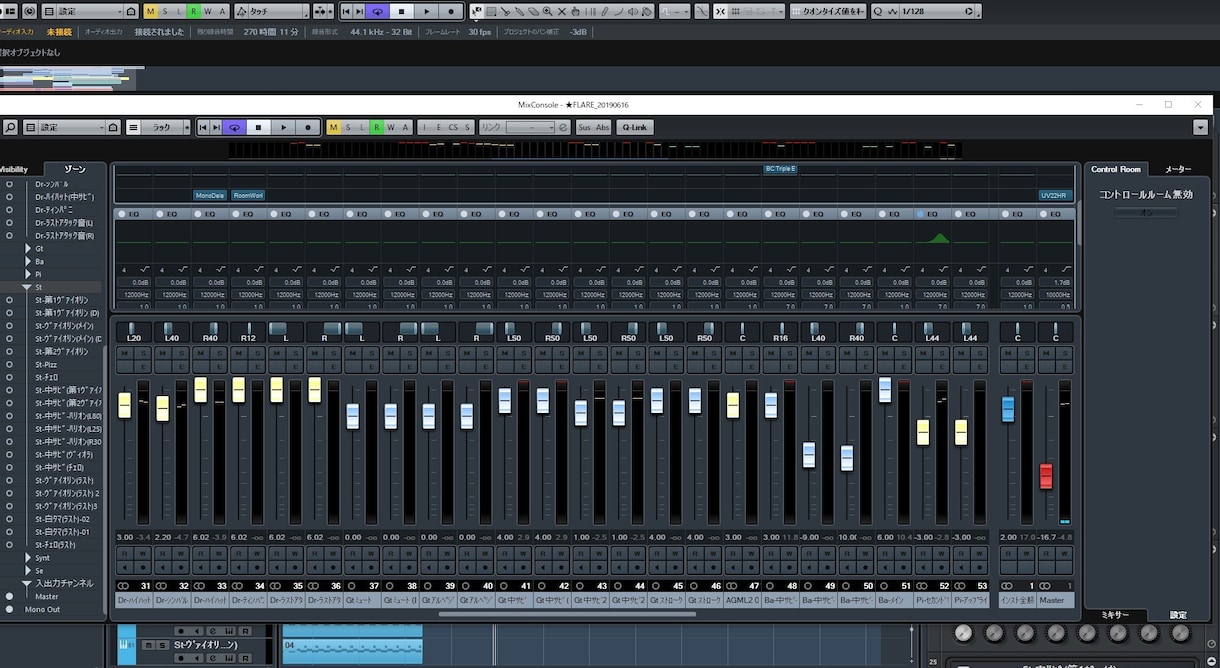This screenshot has width=1220, height=668.
Task: Start playback in the MixConsole transport
Action: [284, 127]
